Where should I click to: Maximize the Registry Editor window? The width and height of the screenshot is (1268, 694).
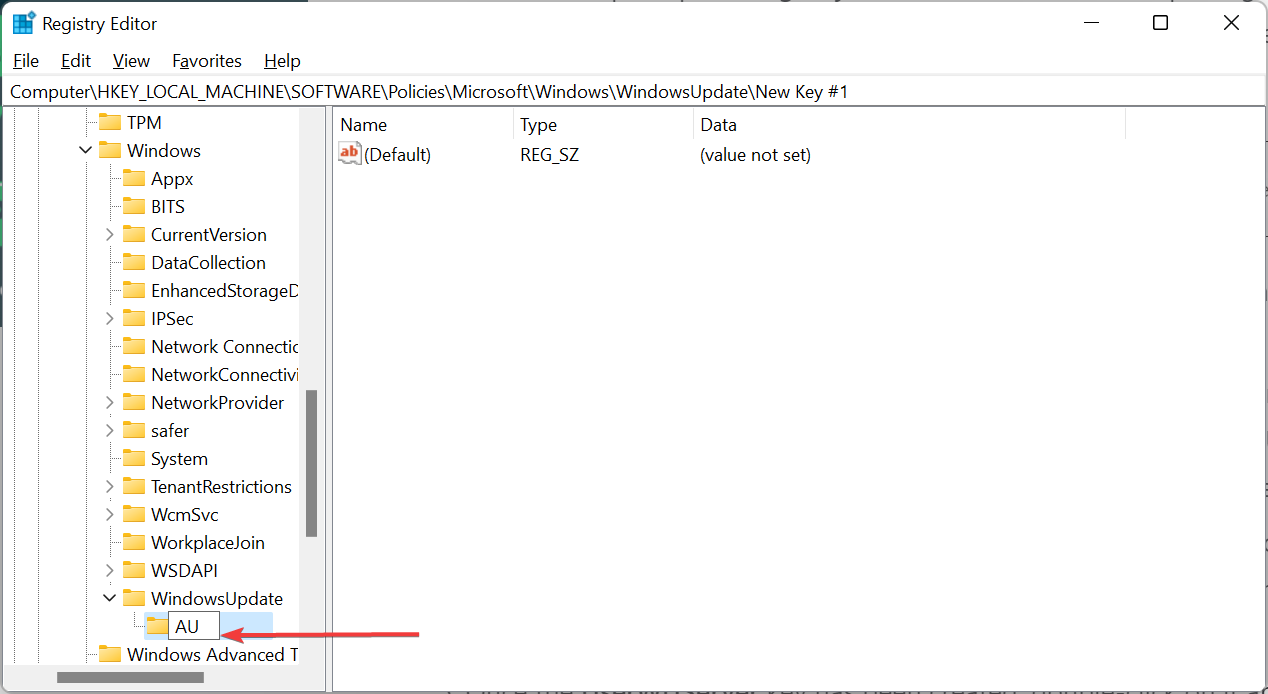tap(1160, 23)
